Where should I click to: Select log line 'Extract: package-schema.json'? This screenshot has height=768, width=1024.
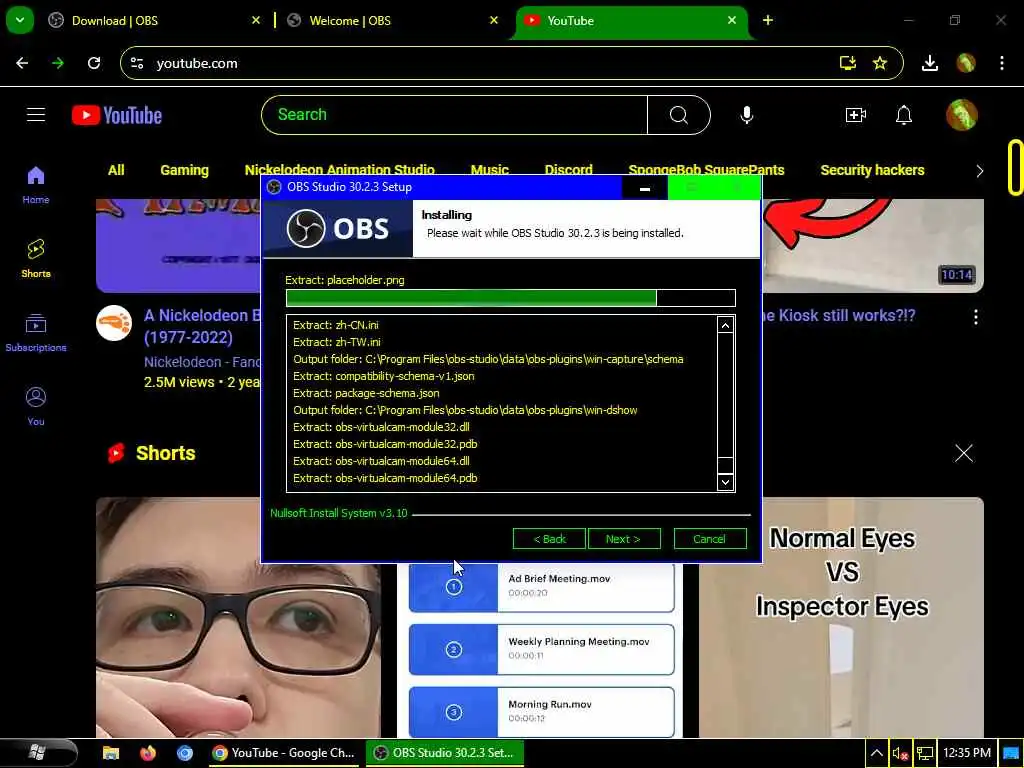pos(366,393)
